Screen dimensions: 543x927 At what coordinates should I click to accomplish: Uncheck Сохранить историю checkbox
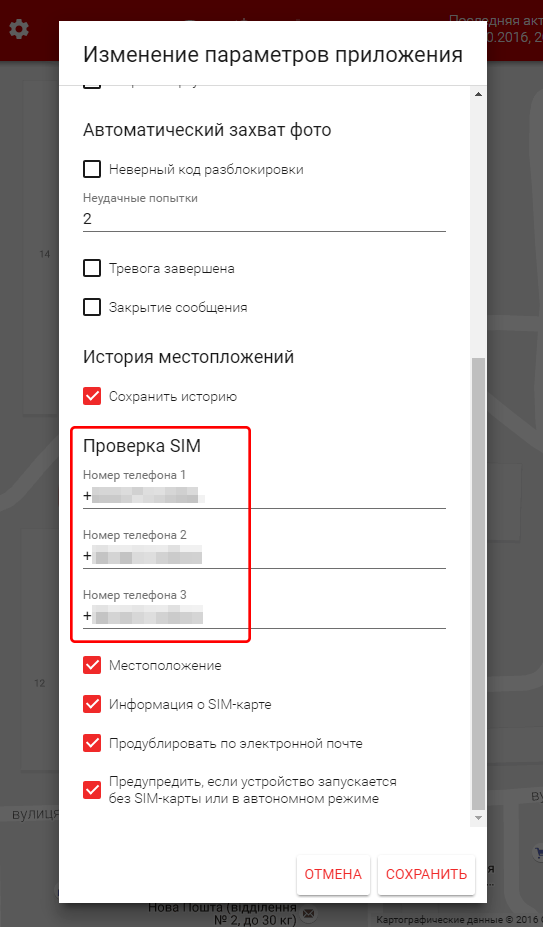point(92,396)
